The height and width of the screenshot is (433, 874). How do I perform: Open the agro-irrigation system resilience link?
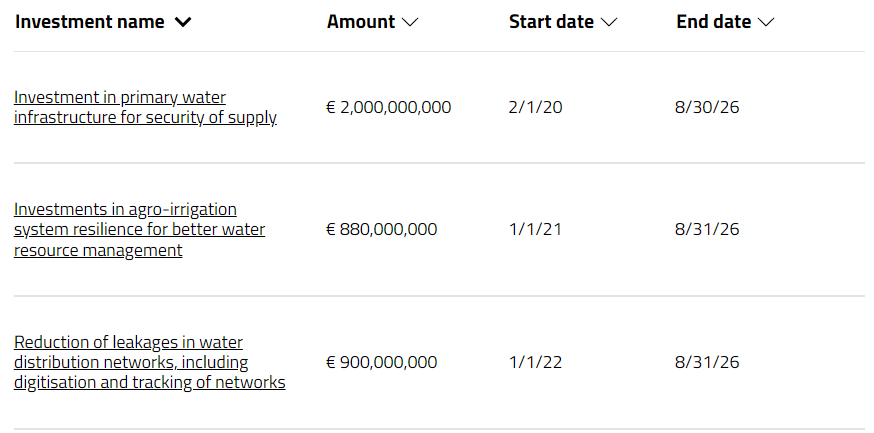point(139,230)
